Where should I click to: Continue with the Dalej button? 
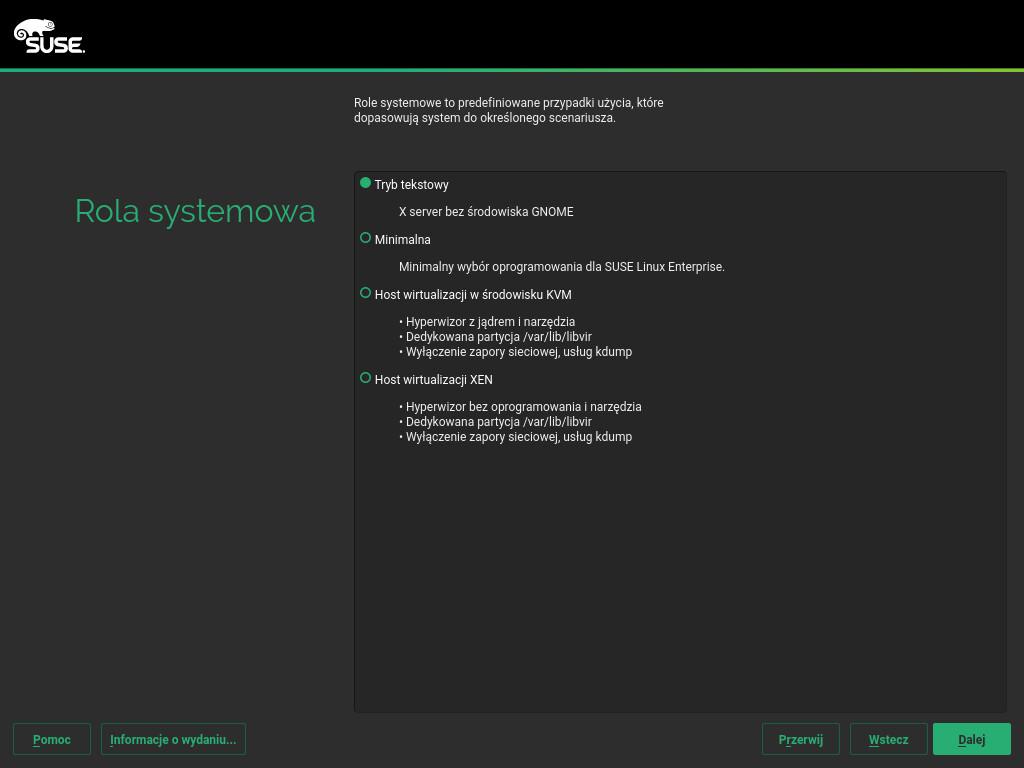coord(972,739)
